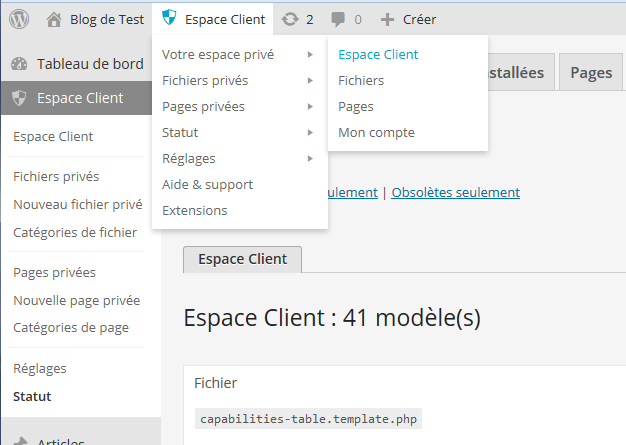The height and width of the screenshot is (445, 626).
Task: Click the WordPress logo icon
Action: [x=19, y=19]
